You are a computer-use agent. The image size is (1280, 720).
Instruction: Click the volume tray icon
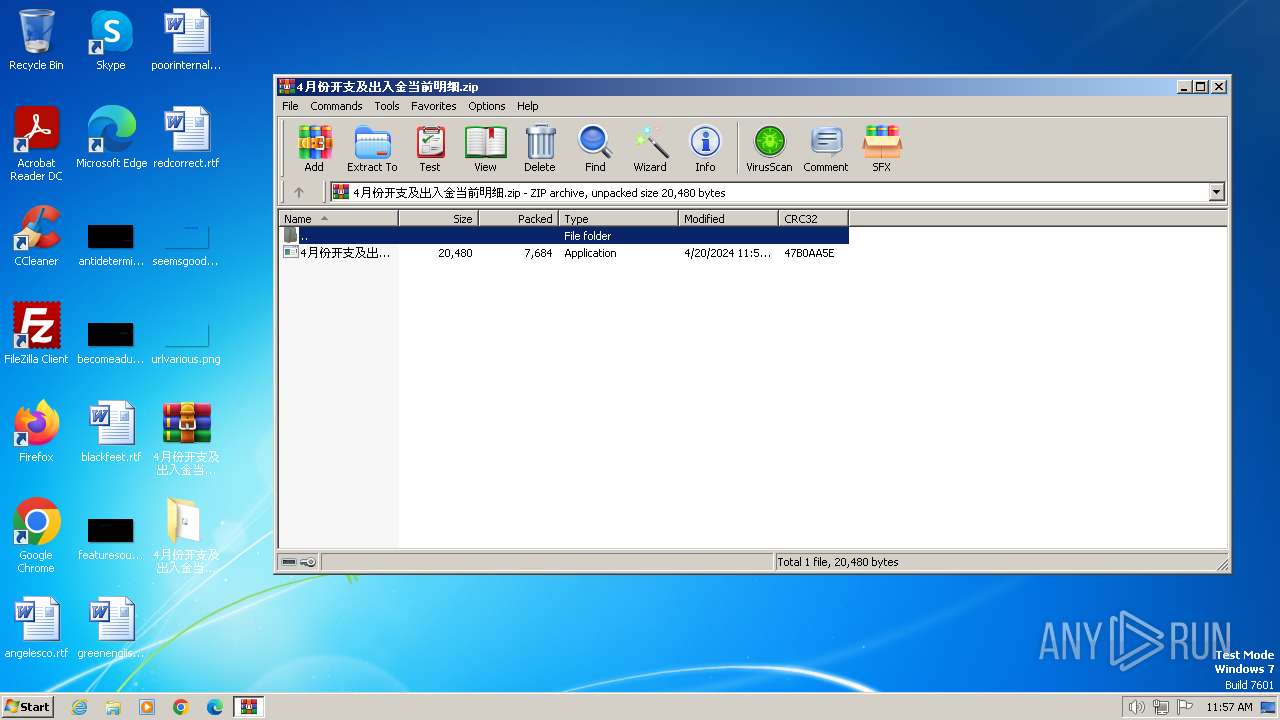coord(1136,707)
